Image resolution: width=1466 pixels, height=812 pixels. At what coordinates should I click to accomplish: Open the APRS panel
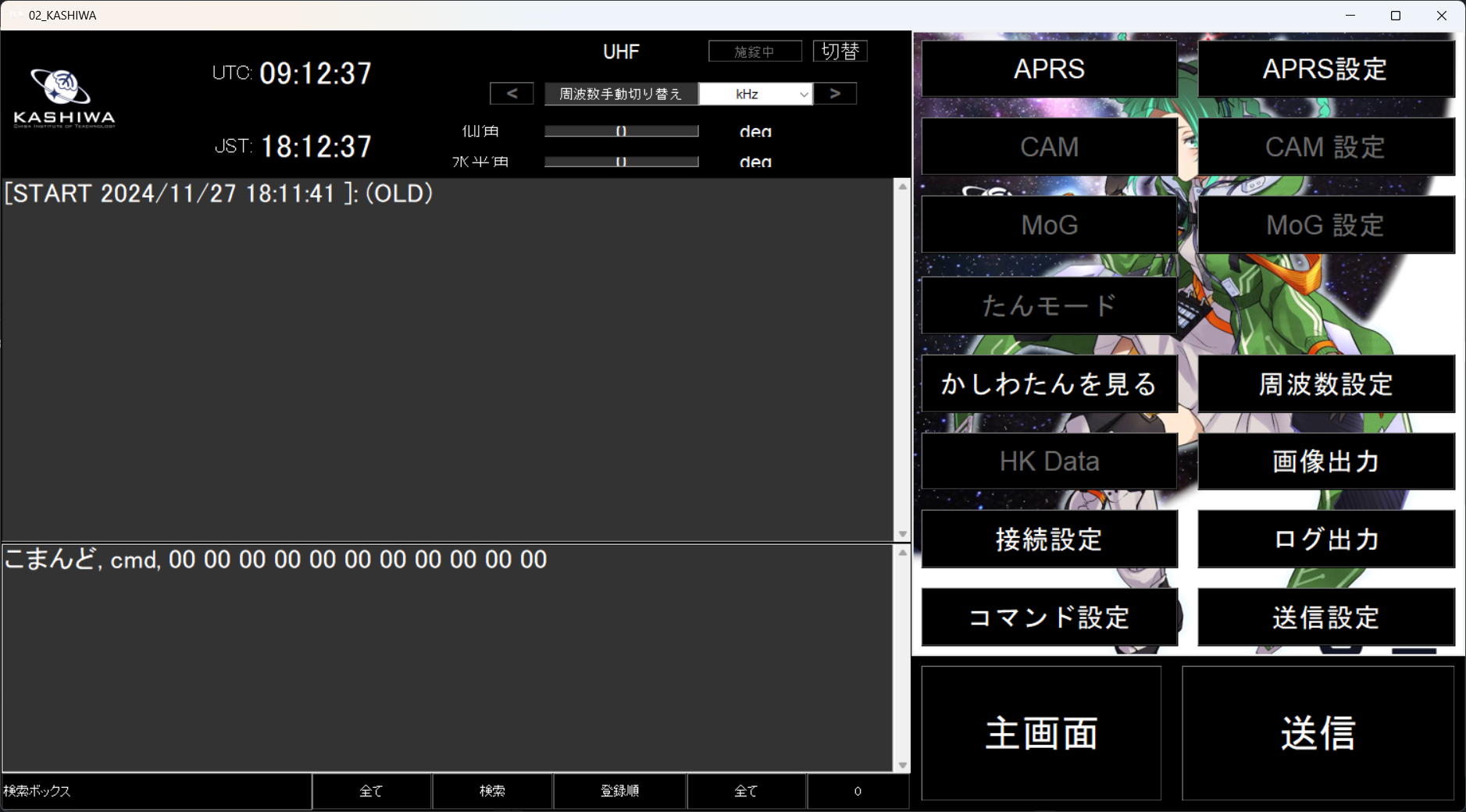click(x=1049, y=69)
